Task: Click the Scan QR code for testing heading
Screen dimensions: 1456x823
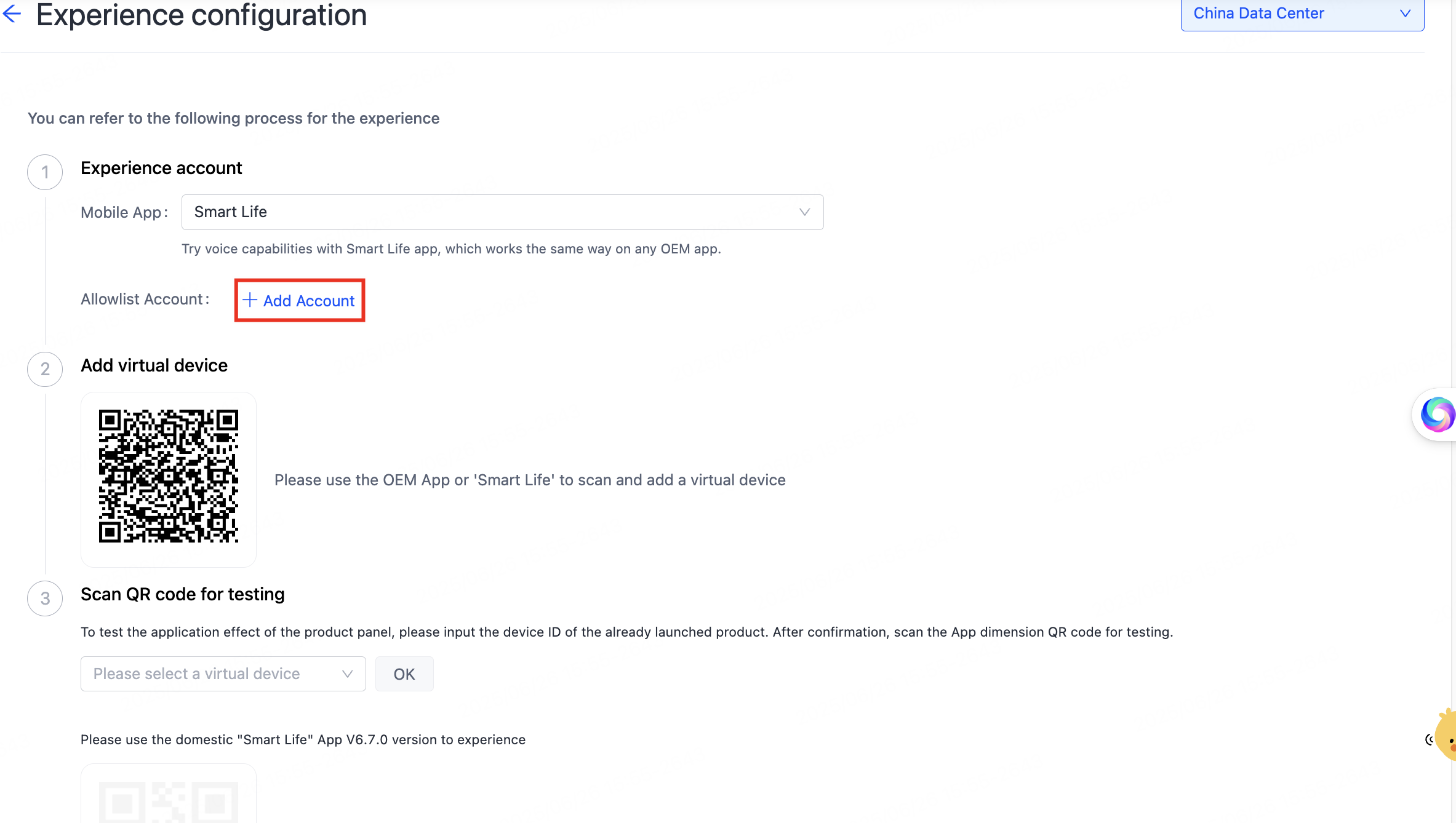Action: click(x=183, y=594)
